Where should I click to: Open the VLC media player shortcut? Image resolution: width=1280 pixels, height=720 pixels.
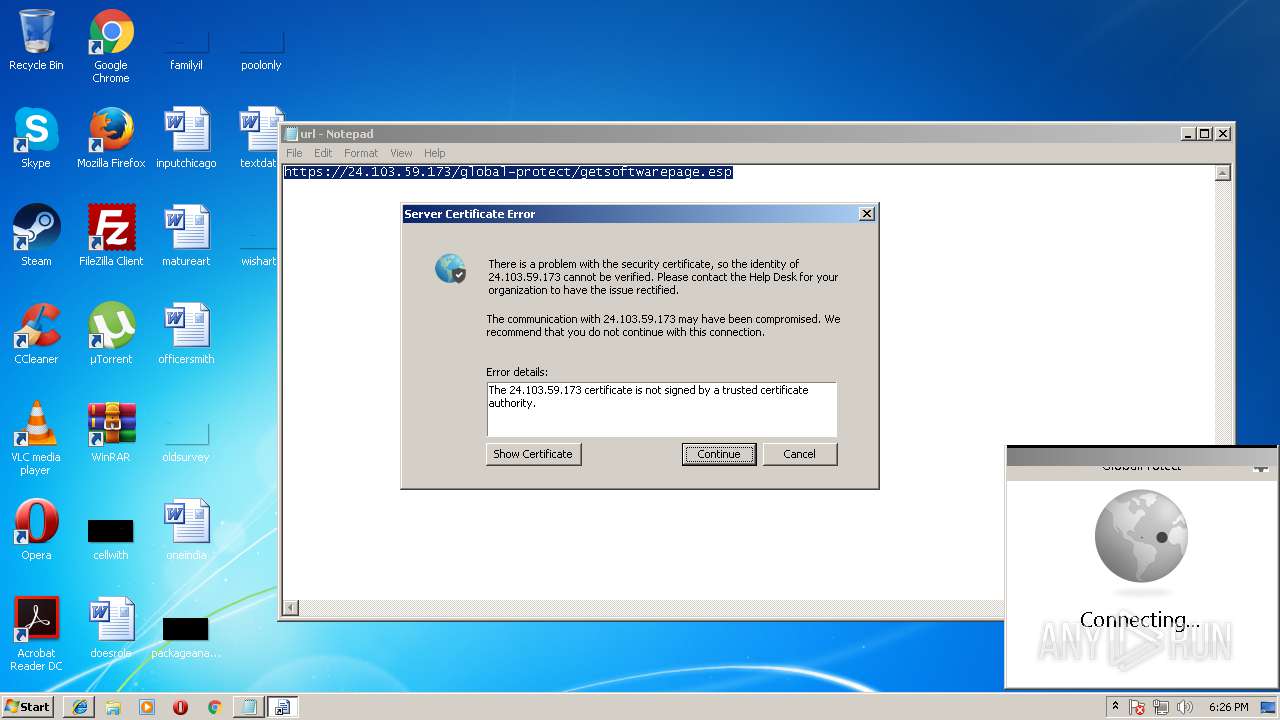click(36, 438)
